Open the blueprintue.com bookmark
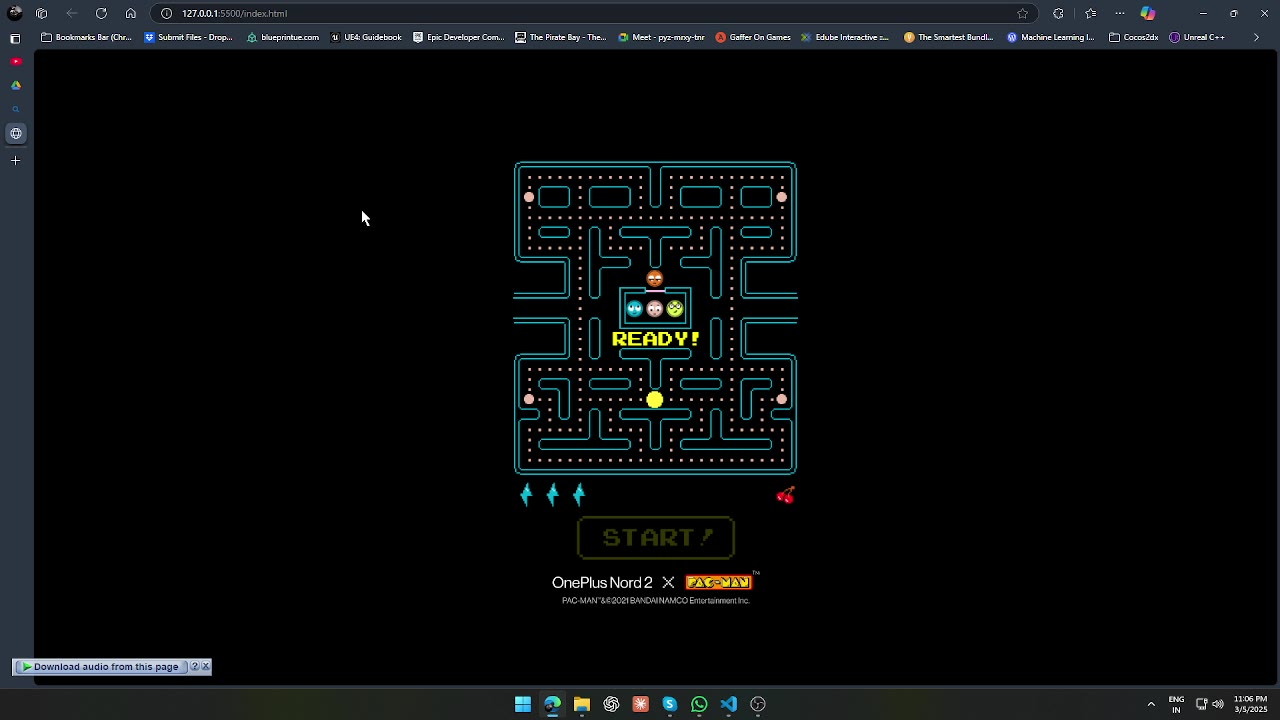Viewport: 1280px width, 720px height. point(283,37)
